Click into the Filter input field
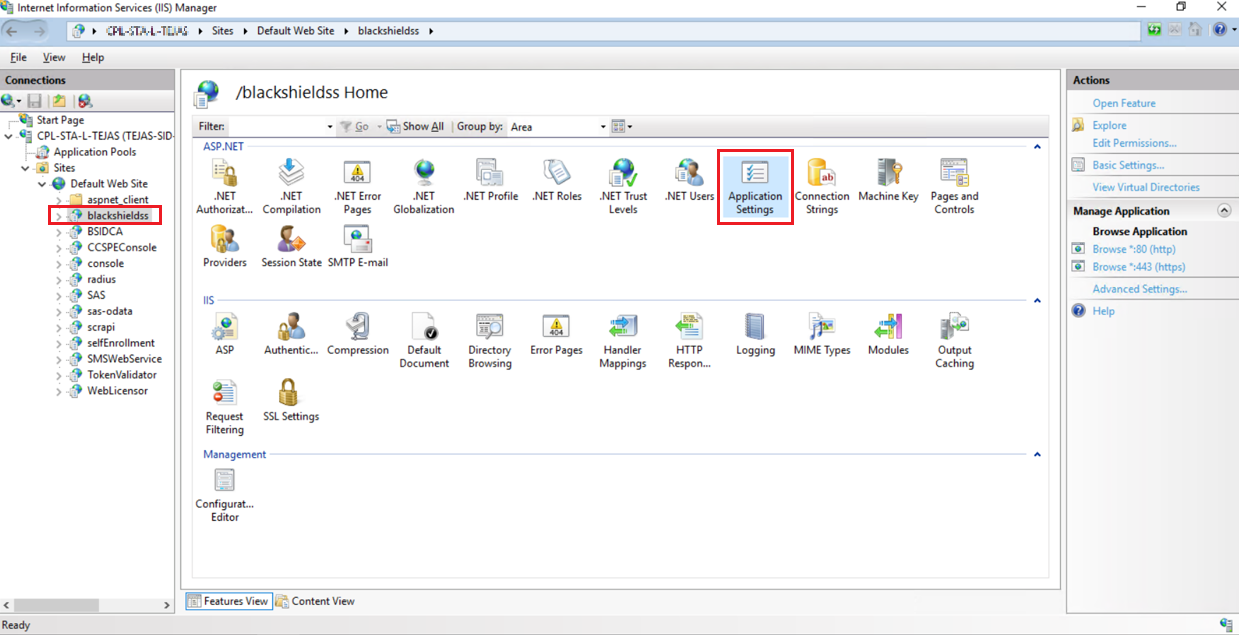This screenshot has height=635, width=1239. pos(280,127)
